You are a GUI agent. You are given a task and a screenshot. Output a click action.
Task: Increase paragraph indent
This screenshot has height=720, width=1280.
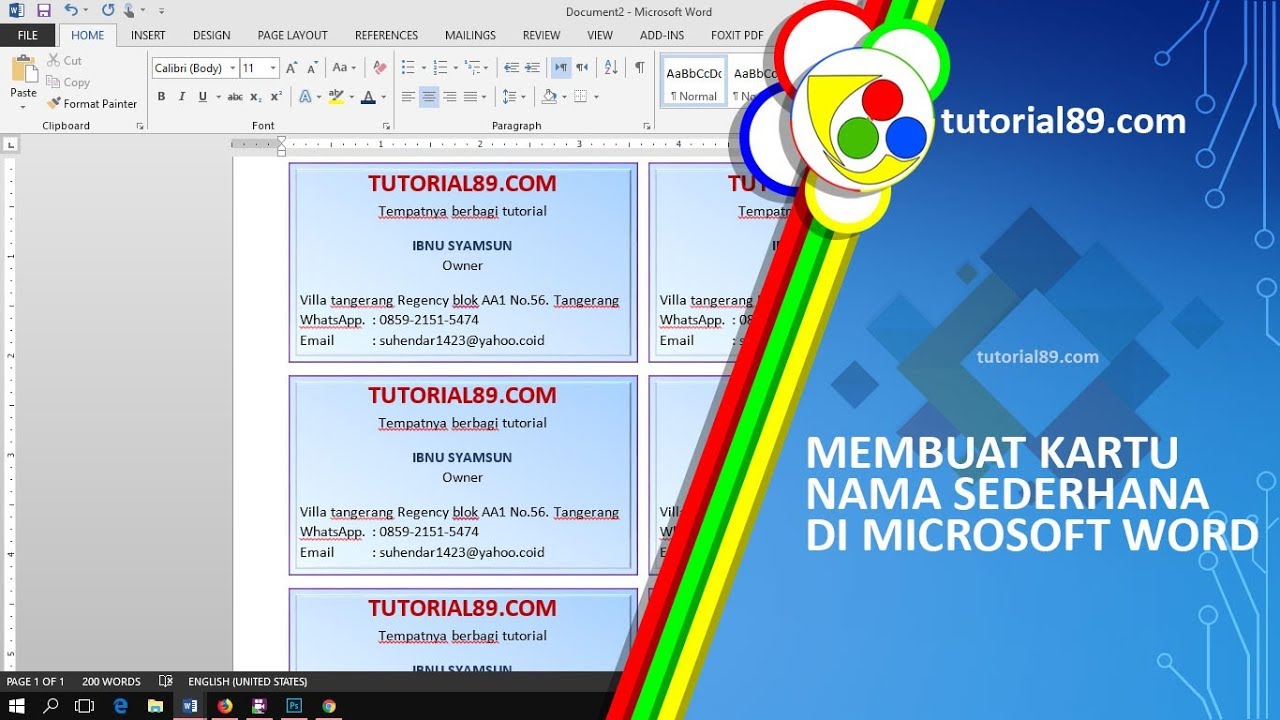[532, 68]
